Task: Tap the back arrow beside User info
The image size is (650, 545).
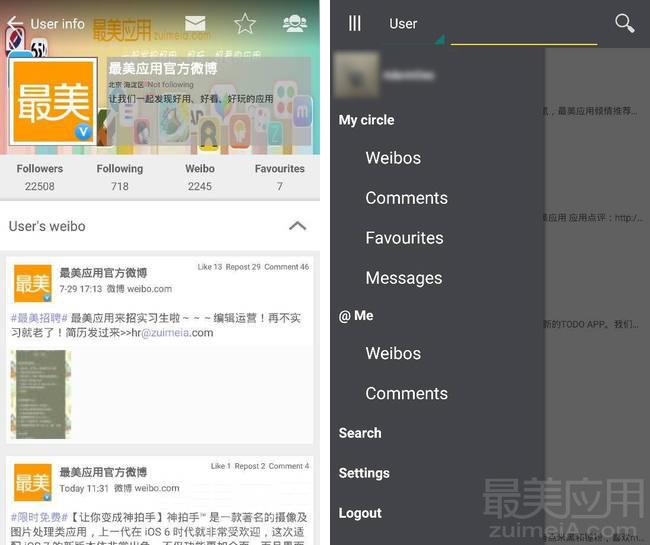Action: [x=15, y=23]
